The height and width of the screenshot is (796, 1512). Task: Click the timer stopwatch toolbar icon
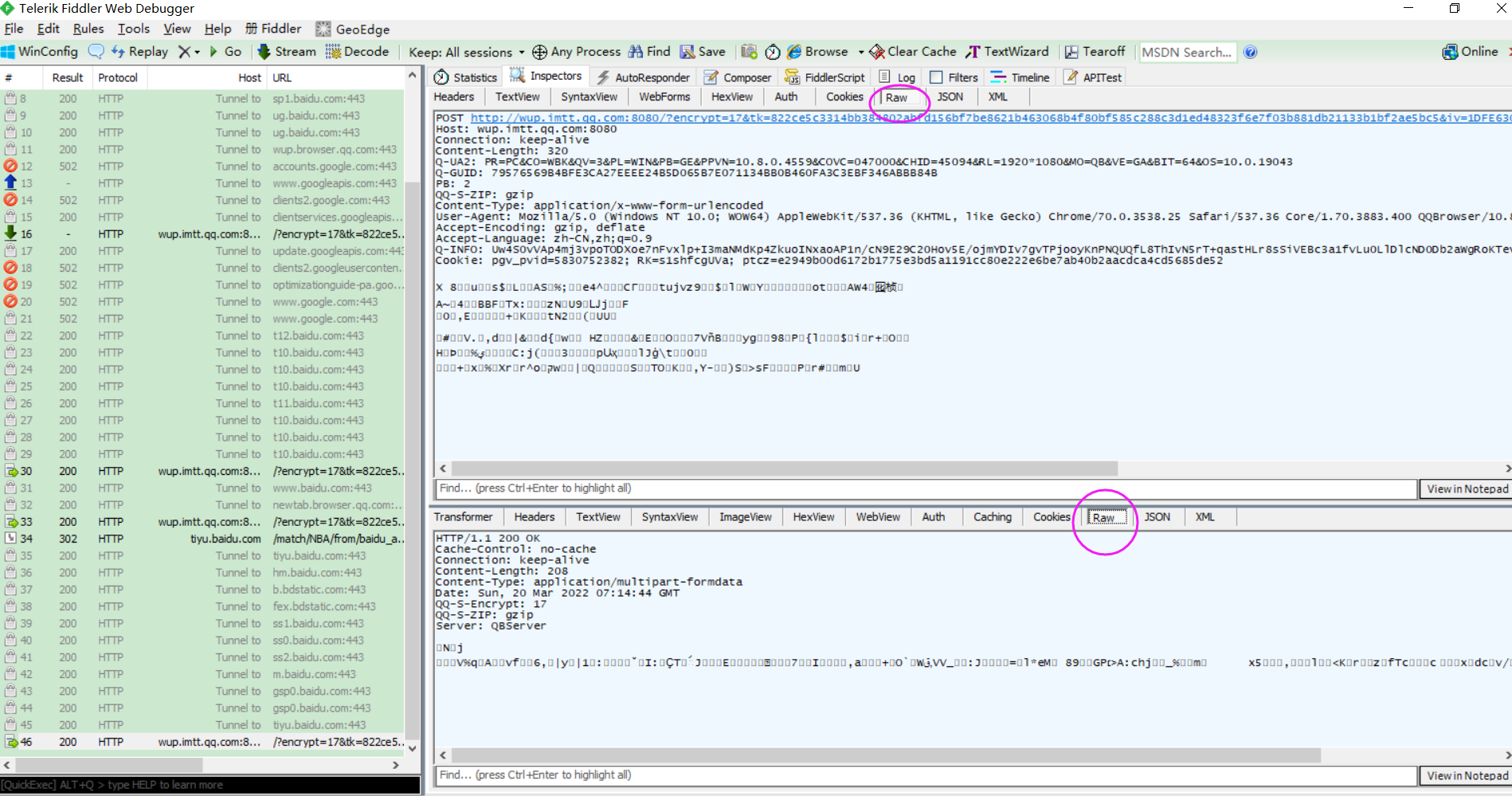point(772,52)
